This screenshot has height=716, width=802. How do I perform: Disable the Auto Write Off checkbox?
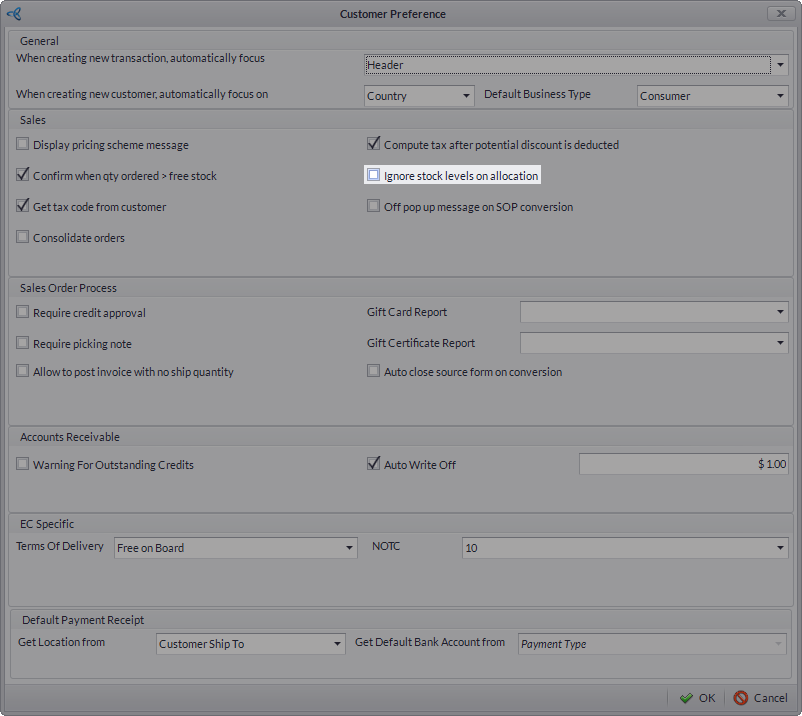click(x=374, y=465)
